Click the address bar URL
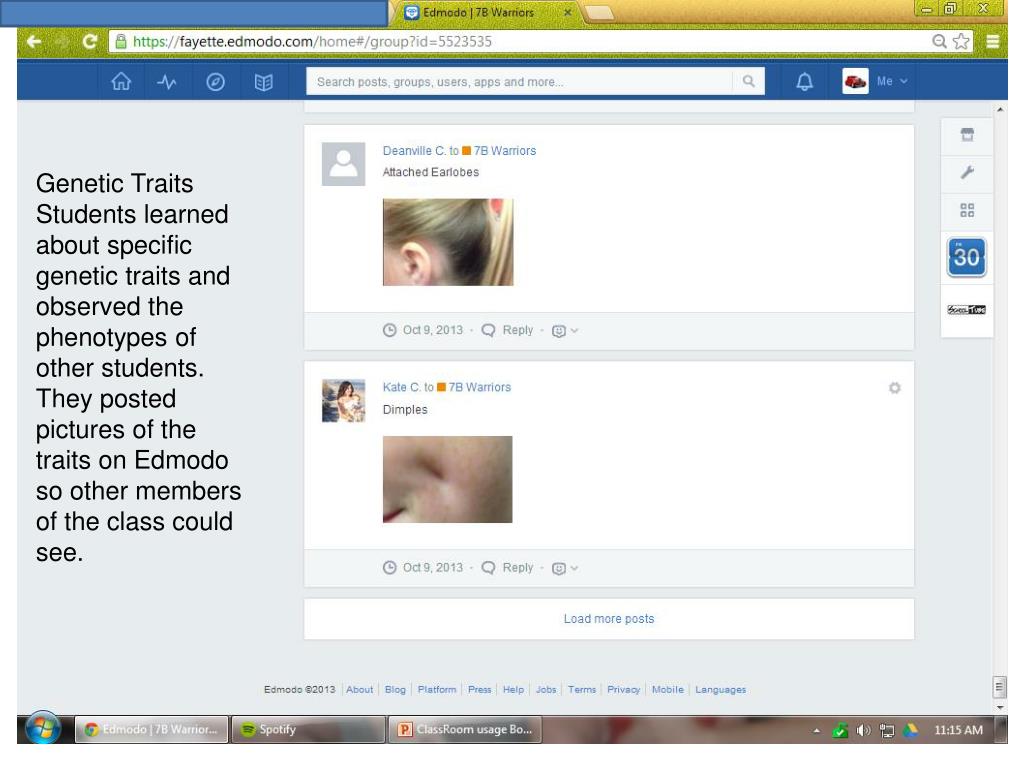Image resolution: width=1024 pixels, height=768 pixels. (312, 42)
